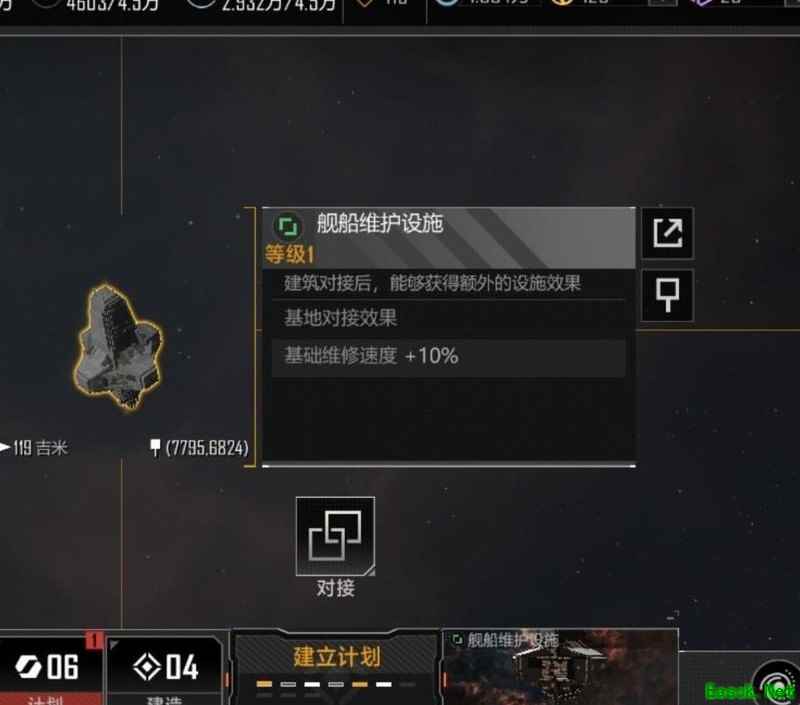Open the 舰船维护设施 preview thumbnail
800x705 pixels.
tap(560, 667)
